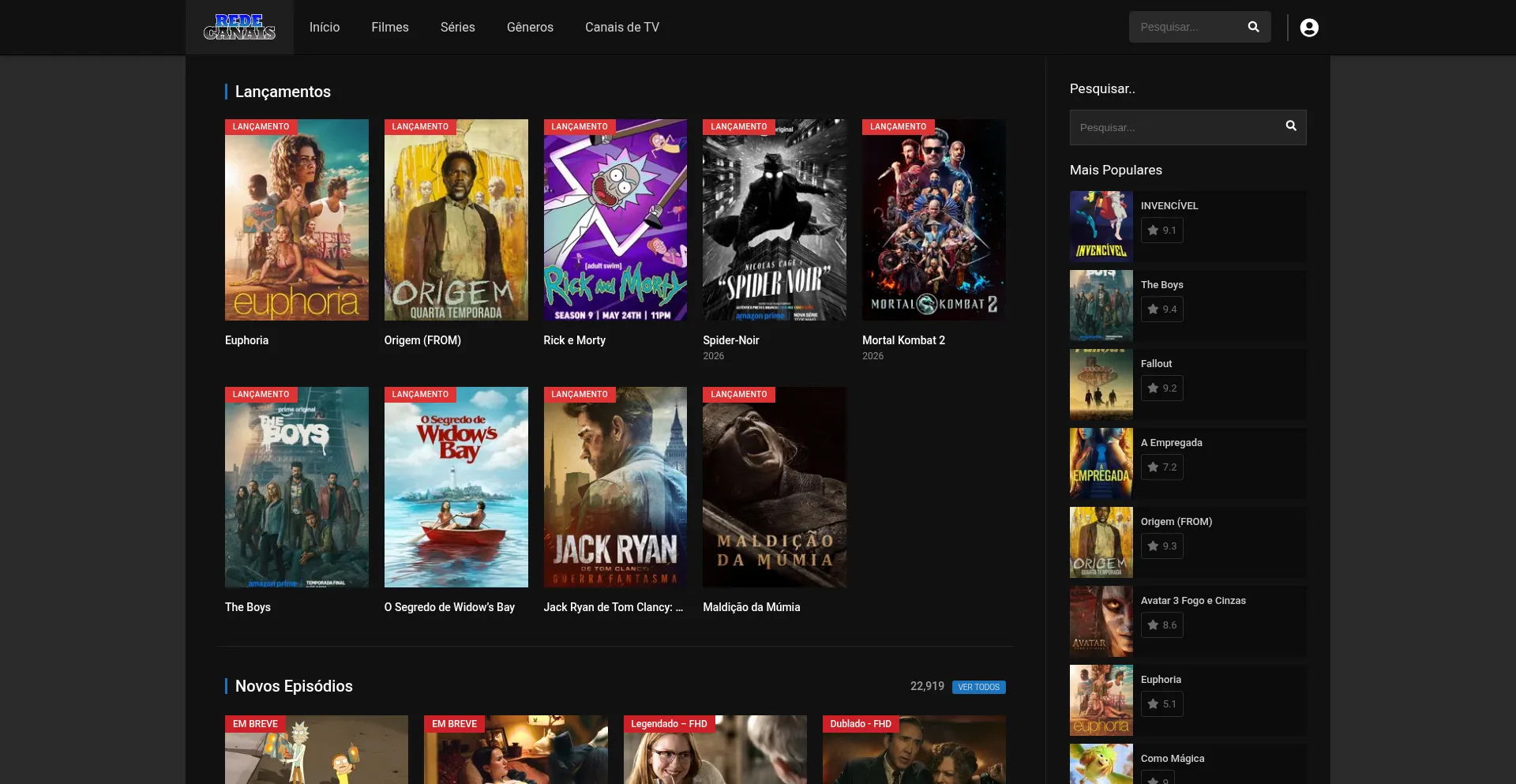
Task: Open INVENCÍVEL thumbnail in Mais Populares
Action: 1101,227
